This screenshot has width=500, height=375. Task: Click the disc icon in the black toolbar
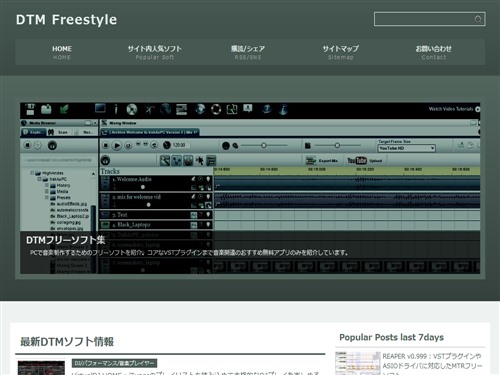(x=132, y=109)
